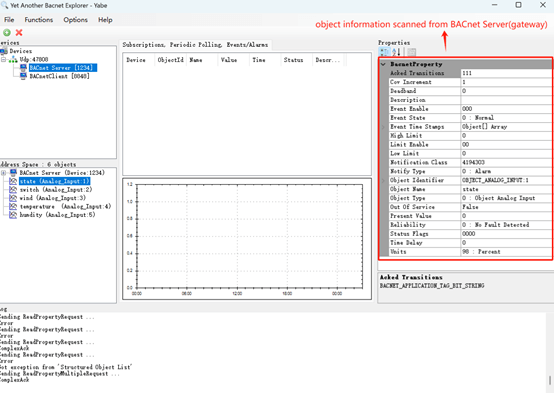
Task: Click the Udp network icon
Action: 13,59
